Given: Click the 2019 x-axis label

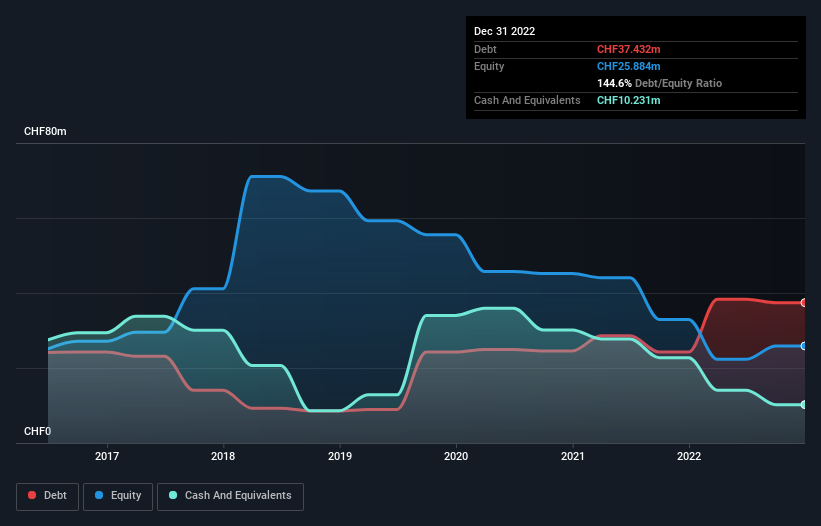Looking at the screenshot, I should pyautogui.click(x=340, y=456).
